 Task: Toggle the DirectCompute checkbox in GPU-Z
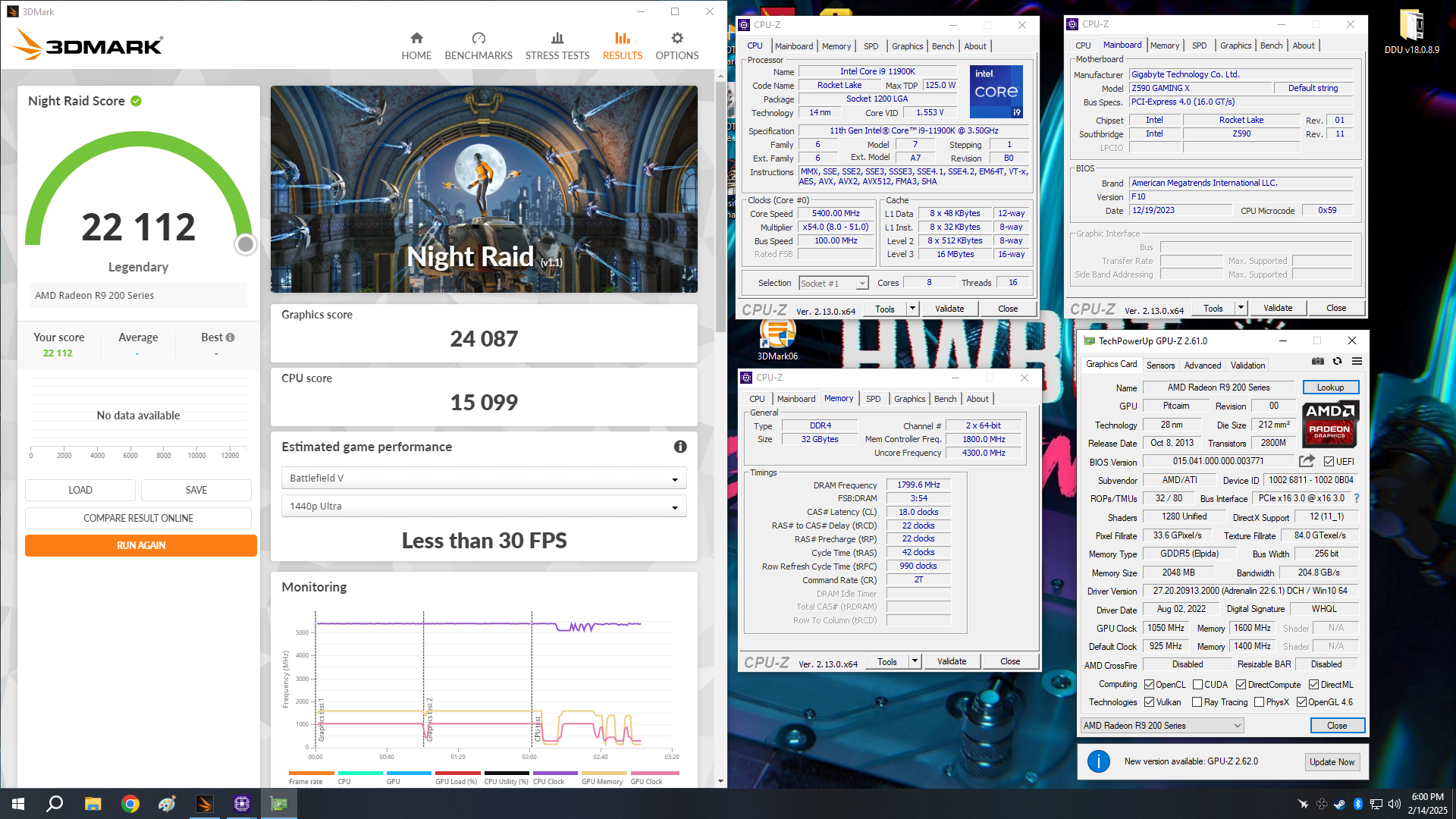pos(1241,685)
